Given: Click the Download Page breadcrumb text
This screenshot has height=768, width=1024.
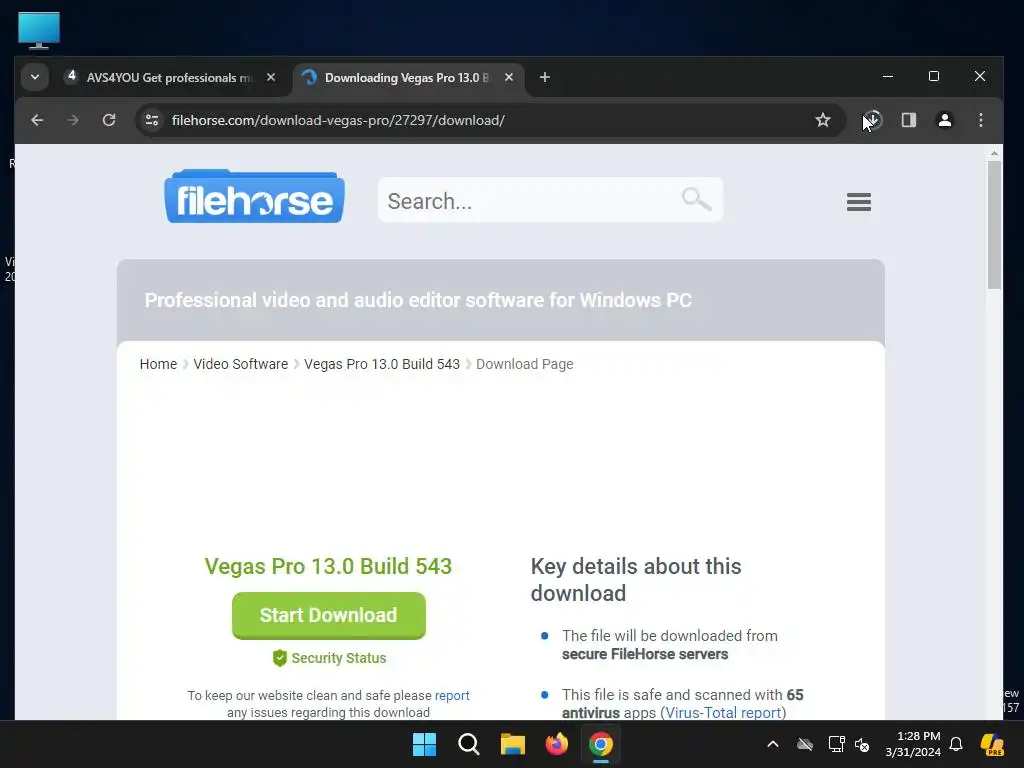Looking at the screenshot, I should (524, 364).
